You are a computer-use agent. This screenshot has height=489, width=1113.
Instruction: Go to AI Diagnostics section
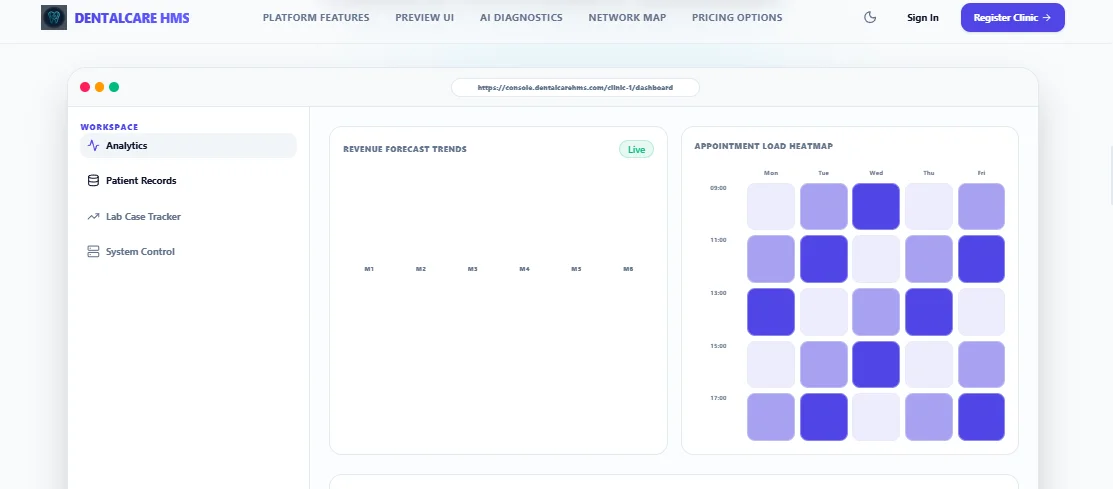pyautogui.click(x=521, y=18)
